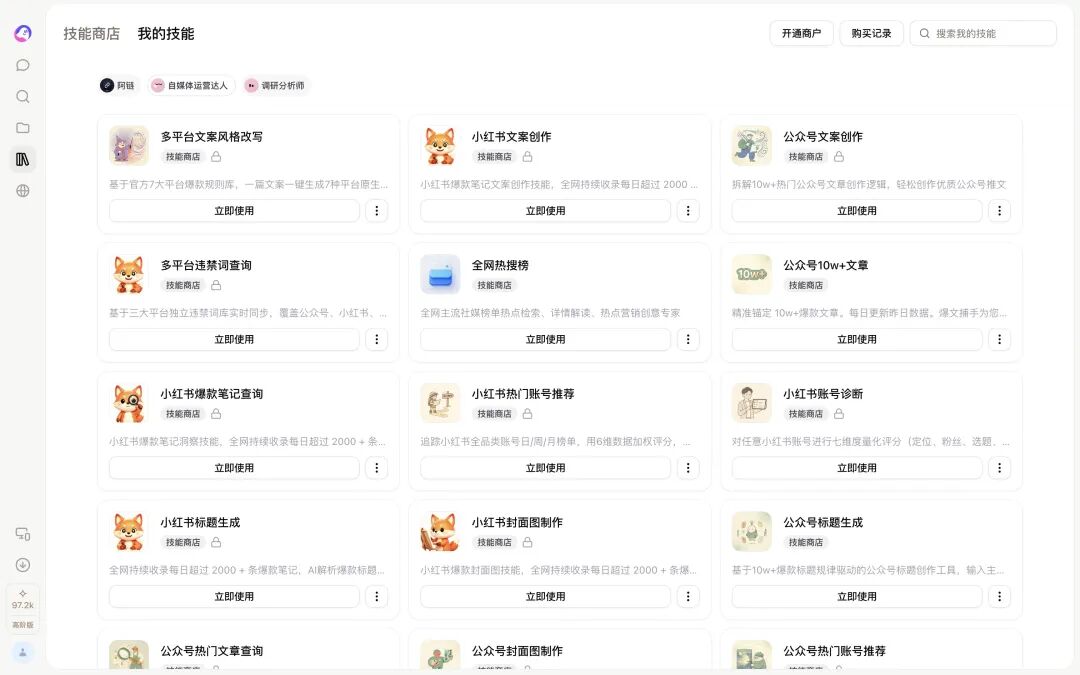Click lock icon on 小红书标题生成 card

216,542
